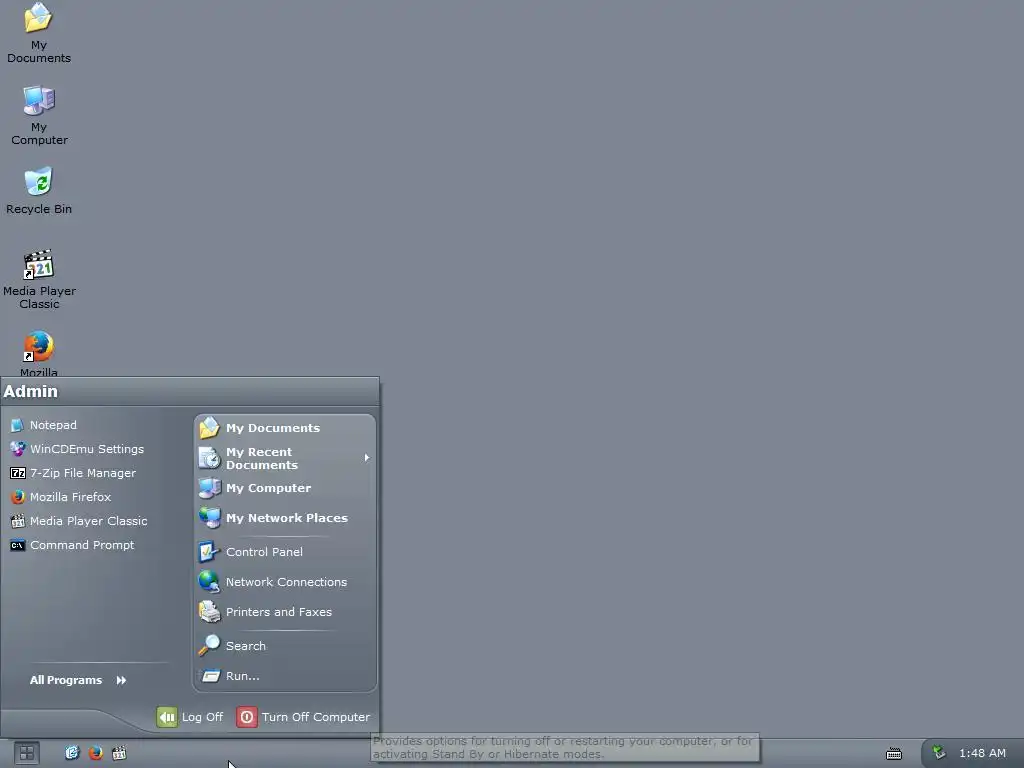Click the Search magnifier icon

tap(209, 645)
